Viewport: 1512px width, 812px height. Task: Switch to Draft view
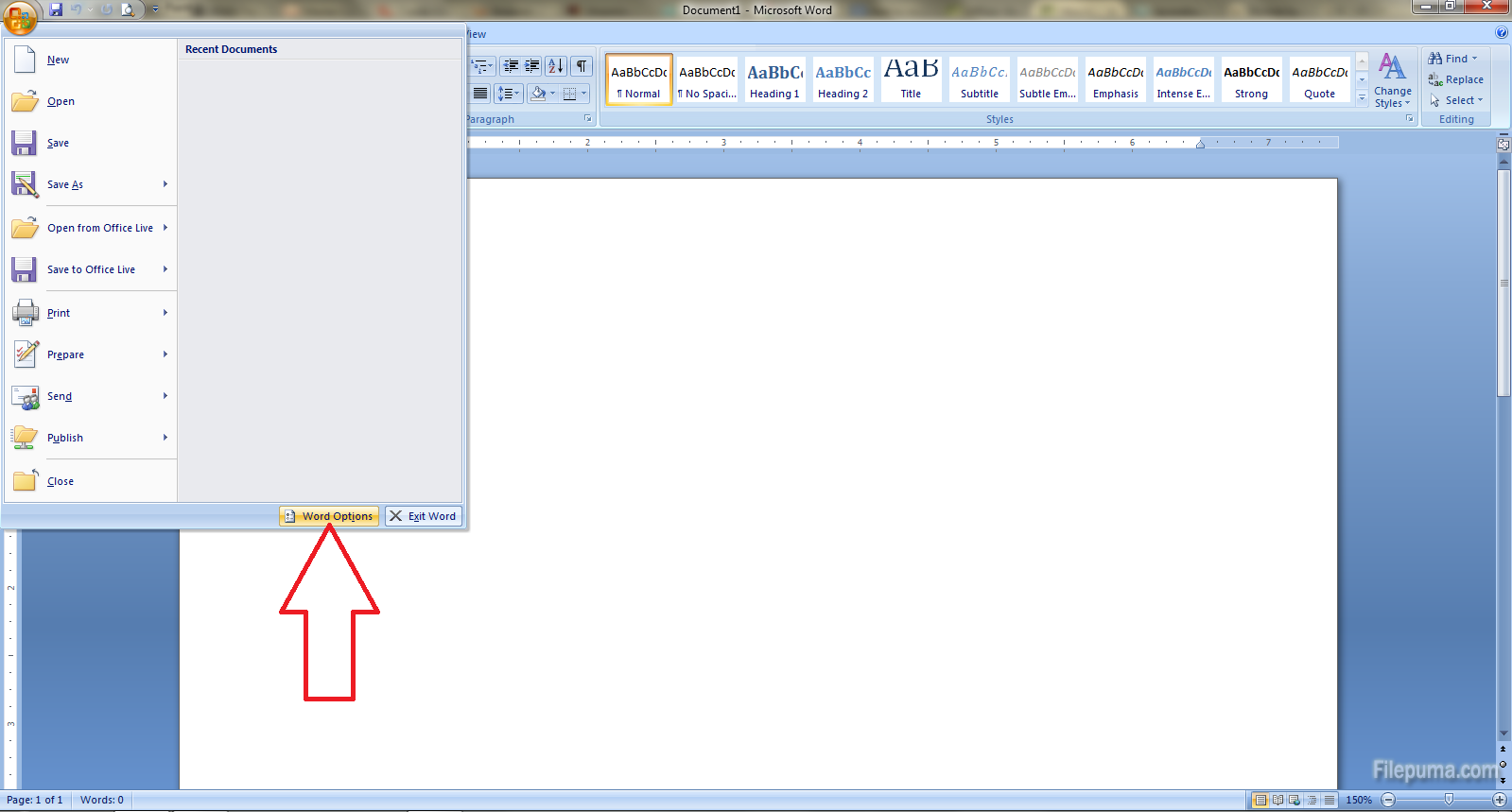coord(1330,800)
